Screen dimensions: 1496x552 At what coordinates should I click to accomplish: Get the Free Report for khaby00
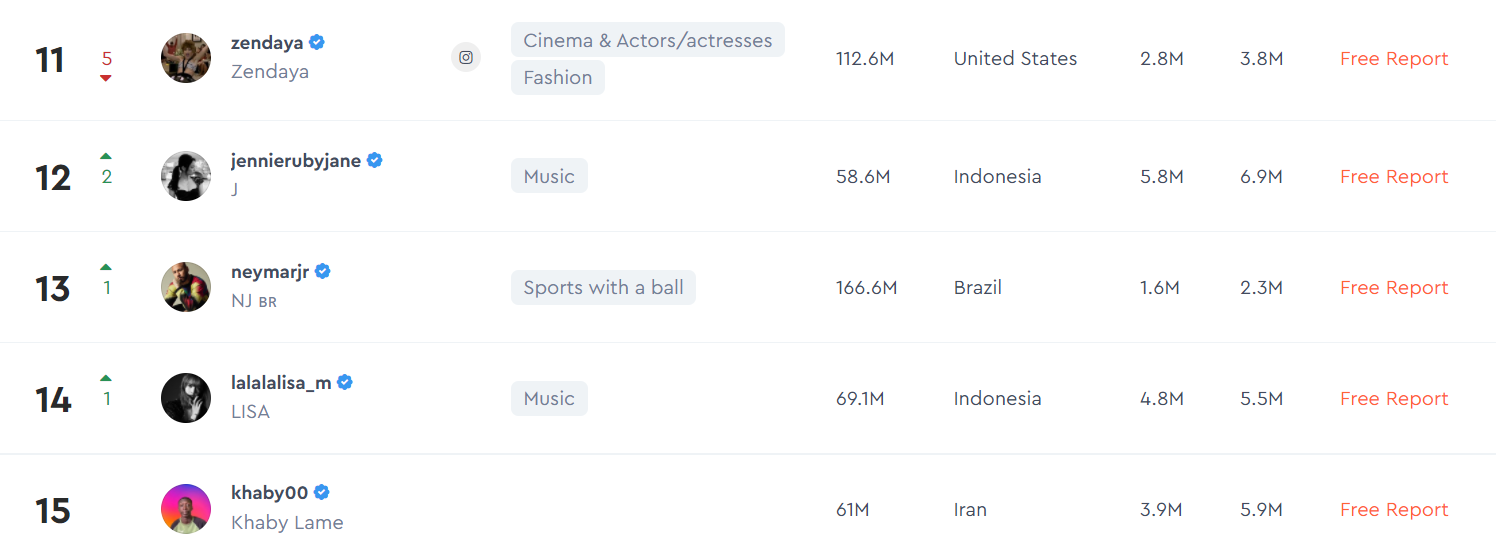click(1393, 510)
